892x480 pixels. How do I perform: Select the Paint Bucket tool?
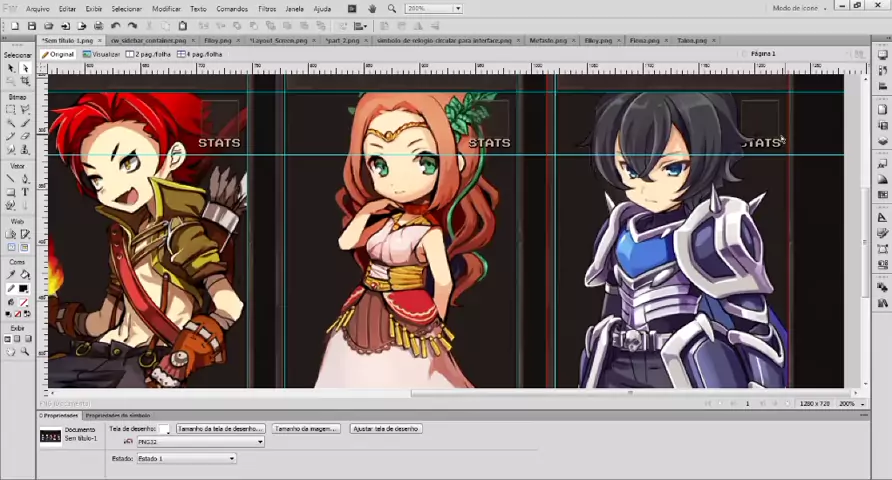pos(24,275)
